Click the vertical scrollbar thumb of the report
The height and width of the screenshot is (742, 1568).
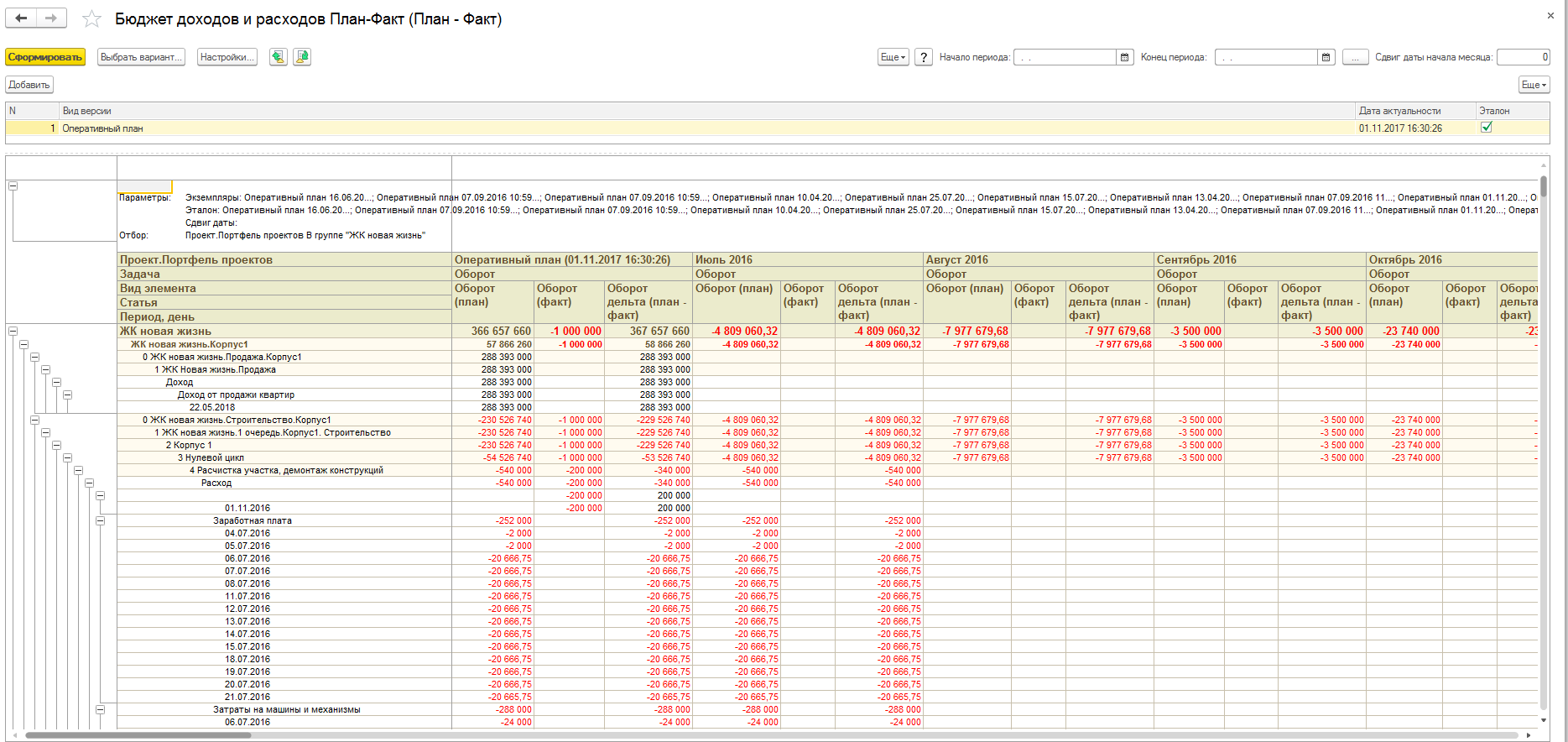point(1544,186)
